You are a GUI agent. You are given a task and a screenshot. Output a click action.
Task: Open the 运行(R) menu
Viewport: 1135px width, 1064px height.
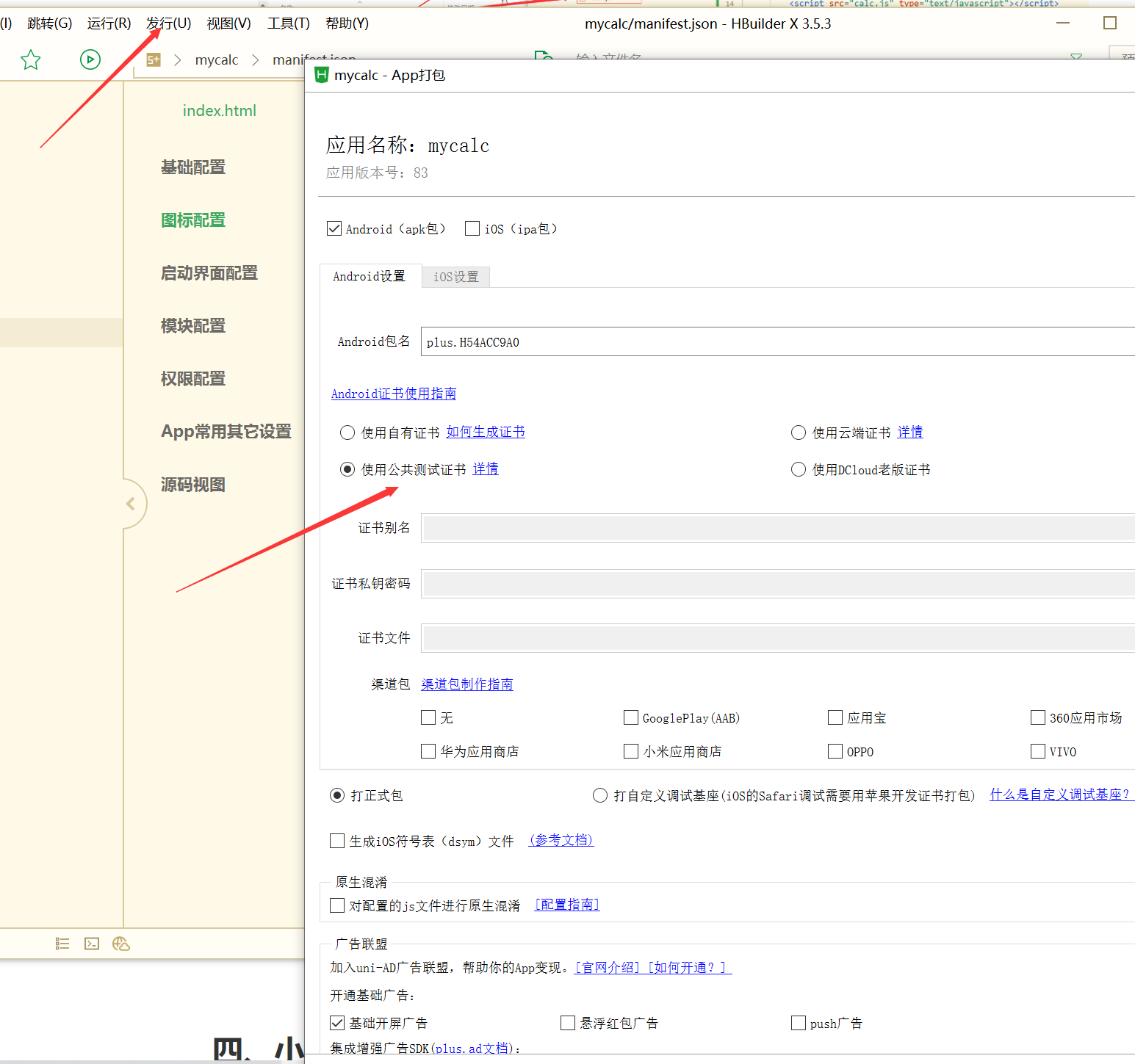click(x=109, y=23)
